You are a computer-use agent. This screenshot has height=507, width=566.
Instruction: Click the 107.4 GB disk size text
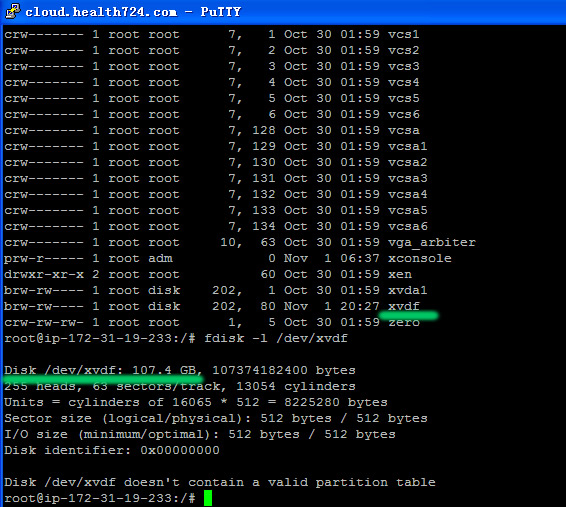click(164, 370)
